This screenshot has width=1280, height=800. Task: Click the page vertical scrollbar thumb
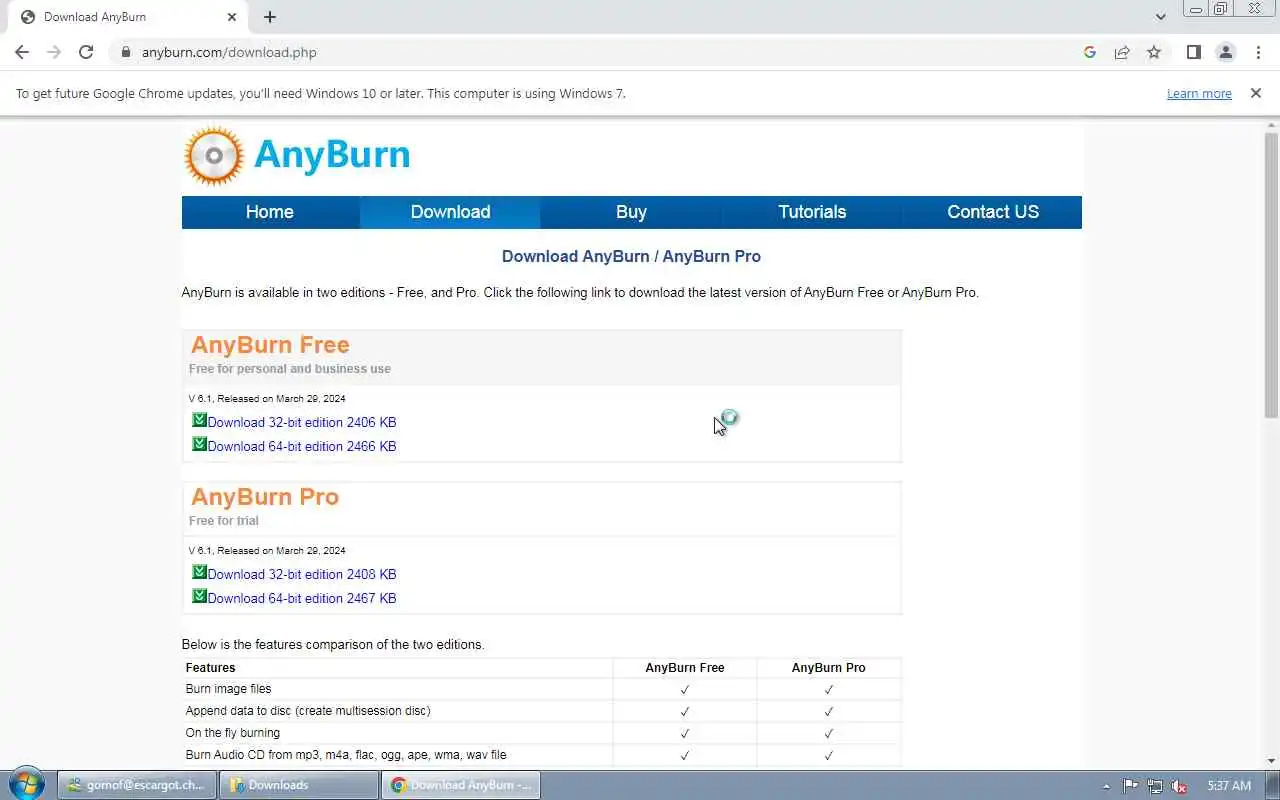pyautogui.click(x=1271, y=275)
